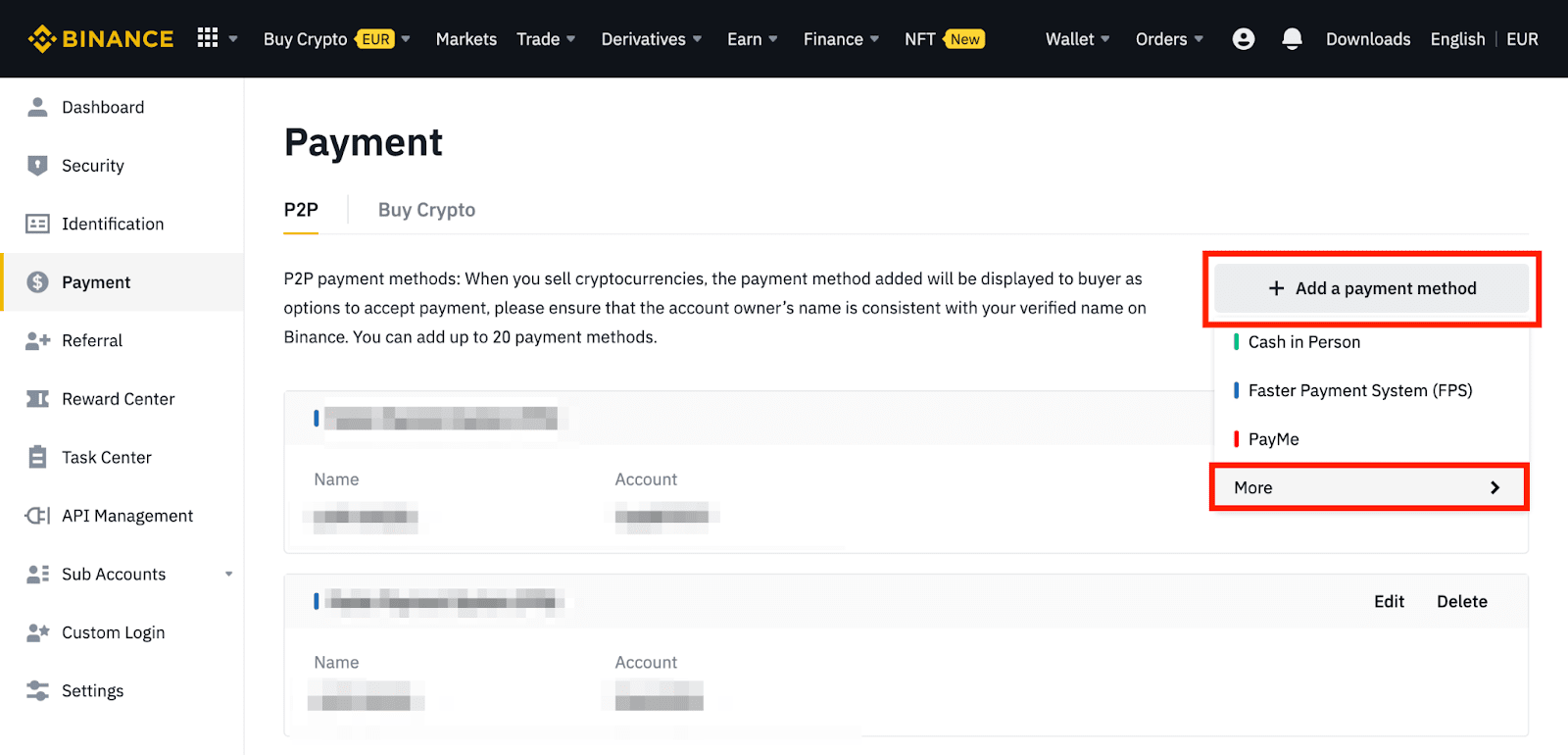Open the apps grid menu icon
Image resolution: width=1568 pixels, height=755 pixels.
pos(208,38)
